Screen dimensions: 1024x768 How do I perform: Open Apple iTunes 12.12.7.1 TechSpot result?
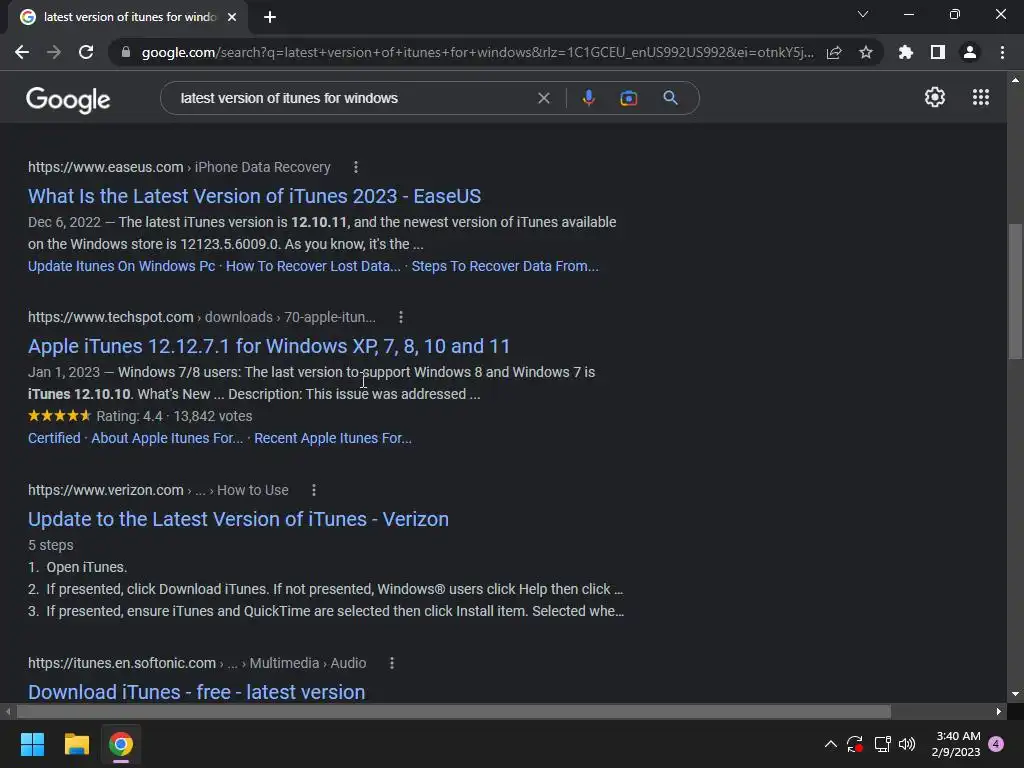pyautogui.click(x=269, y=346)
